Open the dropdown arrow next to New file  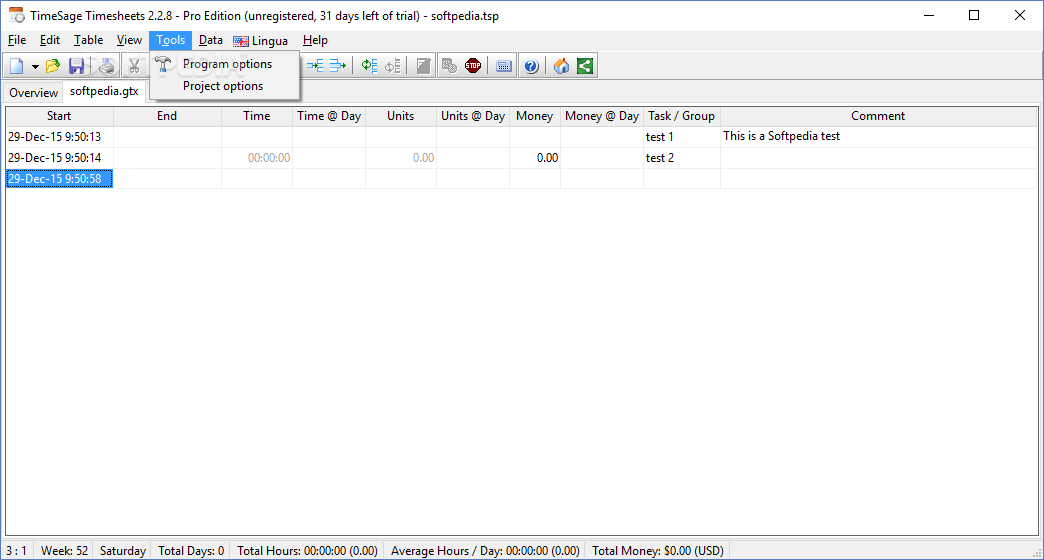(35, 66)
